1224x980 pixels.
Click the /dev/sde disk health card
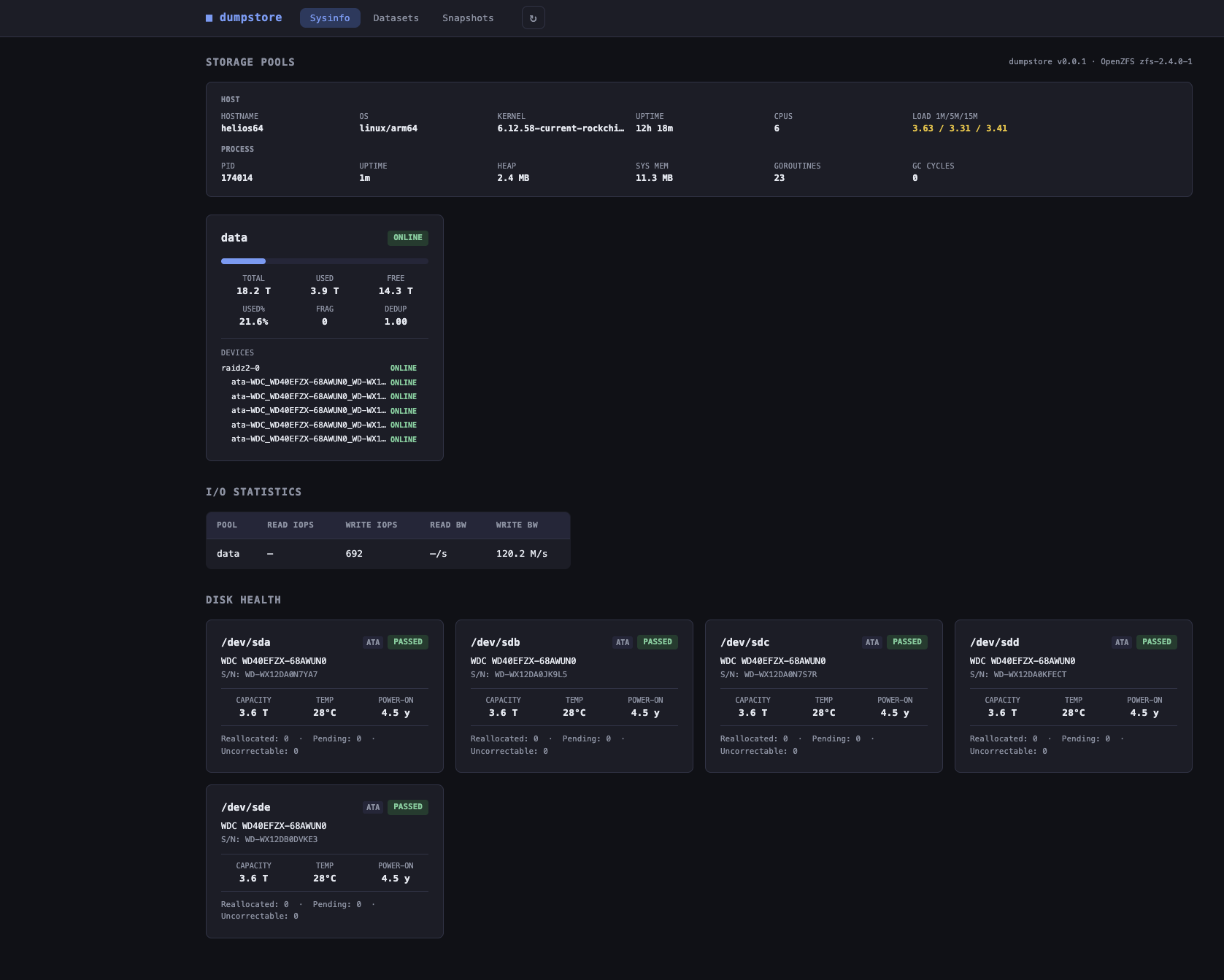pyautogui.click(x=324, y=861)
